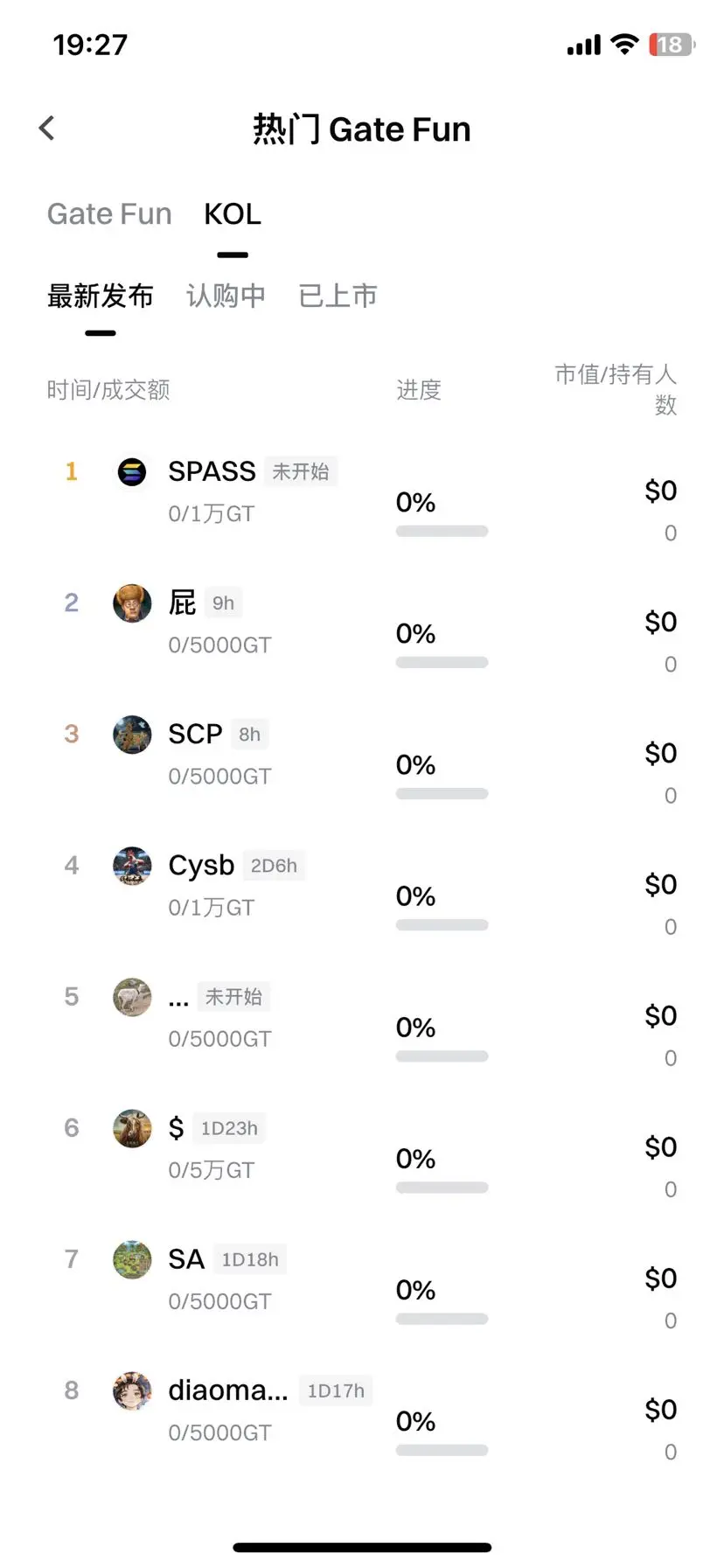Tap the SA token avatar icon

tap(132, 1259)
